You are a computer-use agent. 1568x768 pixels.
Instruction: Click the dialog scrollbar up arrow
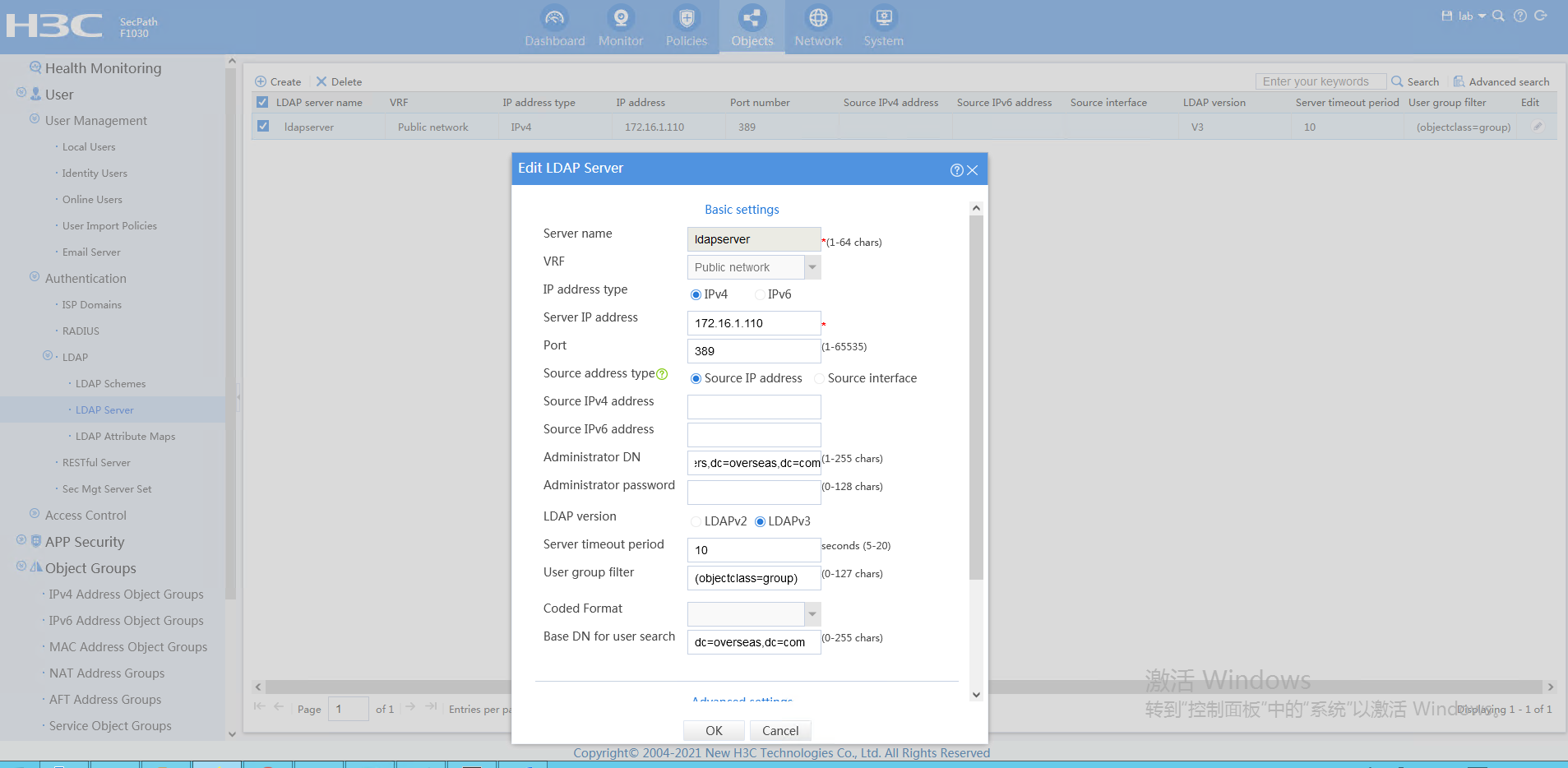(x=976, y=208)
